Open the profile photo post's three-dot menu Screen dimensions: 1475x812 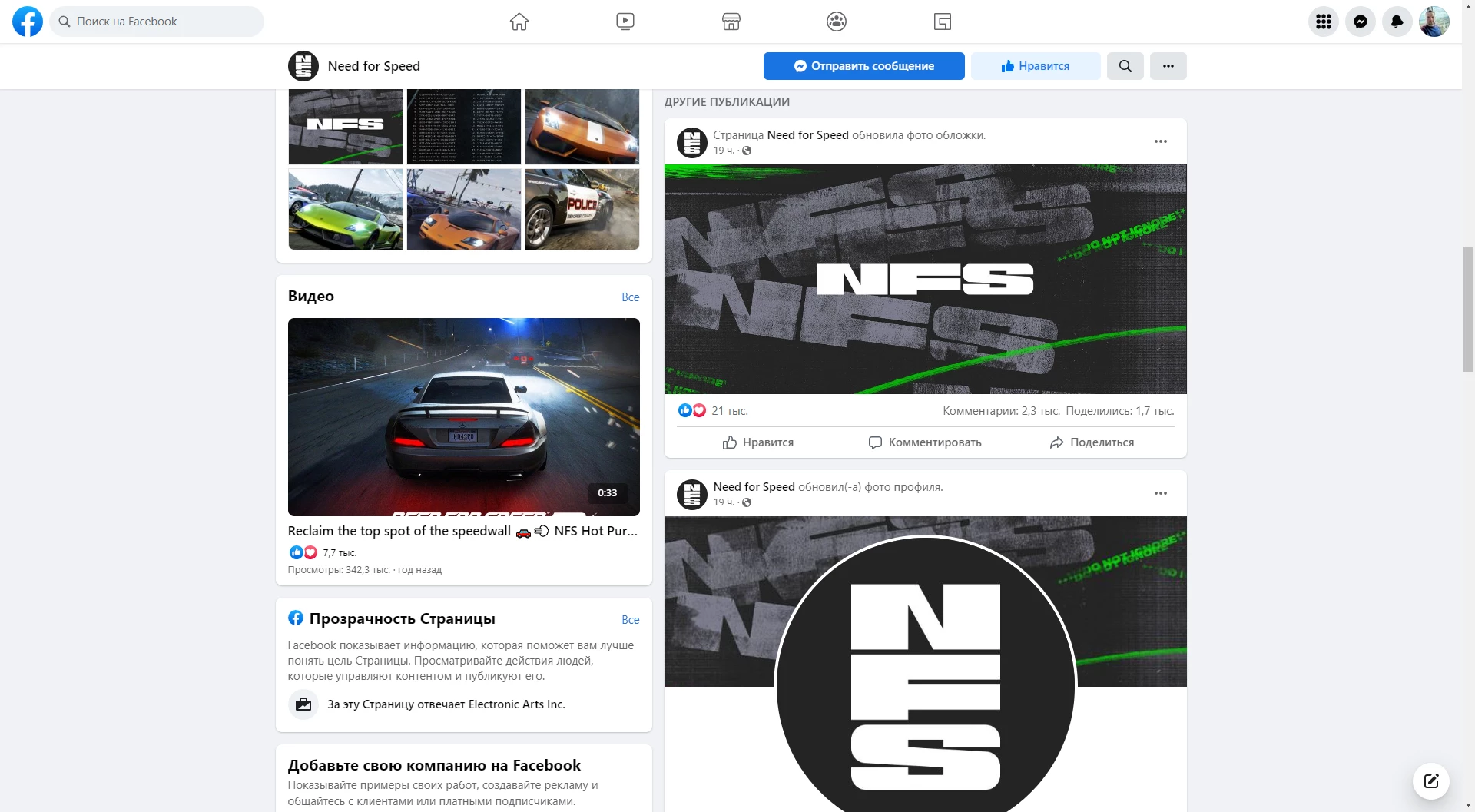click(x=1161, y=493)
